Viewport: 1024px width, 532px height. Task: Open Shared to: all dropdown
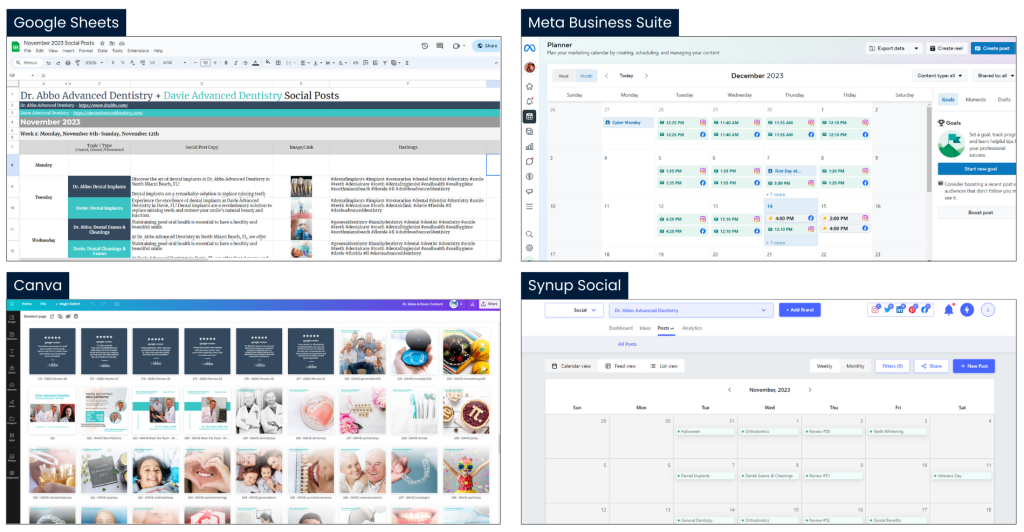(x=995, y=76)
